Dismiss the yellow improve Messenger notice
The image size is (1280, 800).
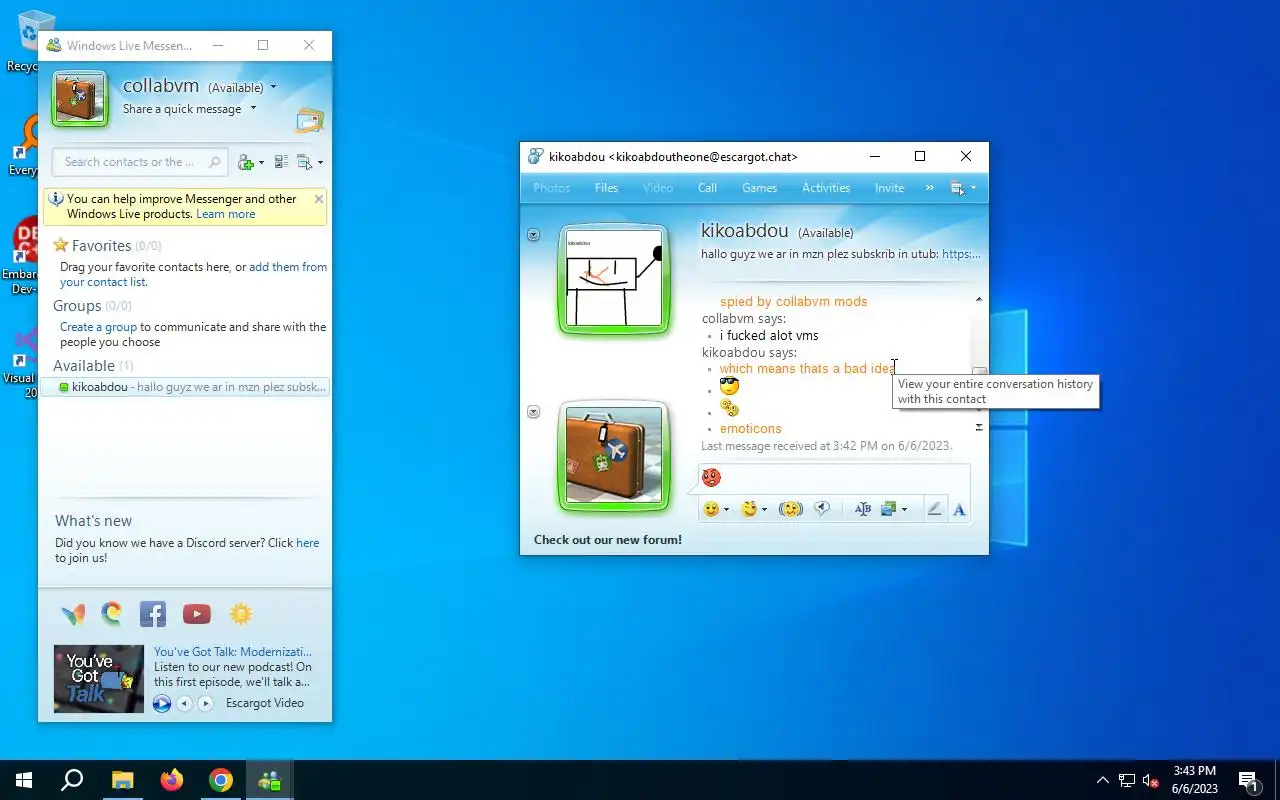[x=319, y=199]
